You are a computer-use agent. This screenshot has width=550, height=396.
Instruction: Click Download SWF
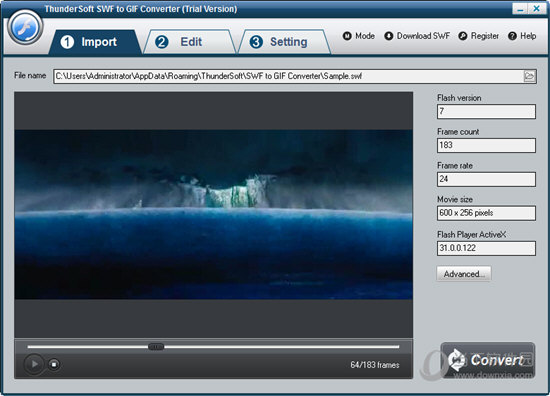pyautogui.click(x=417, y=36)
